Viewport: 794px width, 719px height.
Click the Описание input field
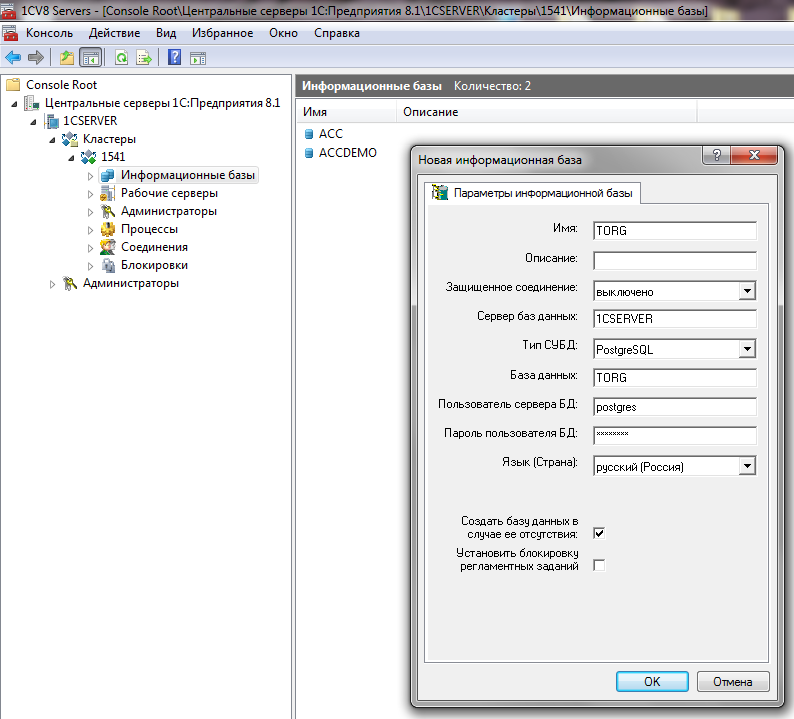tap(674, 260)
